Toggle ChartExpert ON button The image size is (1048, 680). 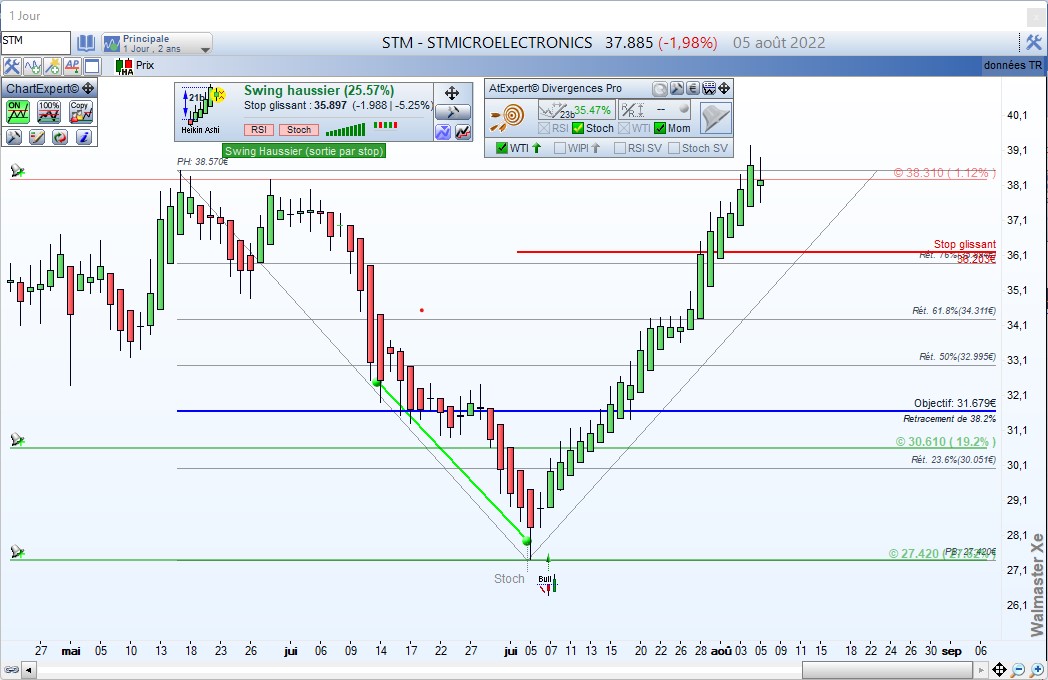17,112
